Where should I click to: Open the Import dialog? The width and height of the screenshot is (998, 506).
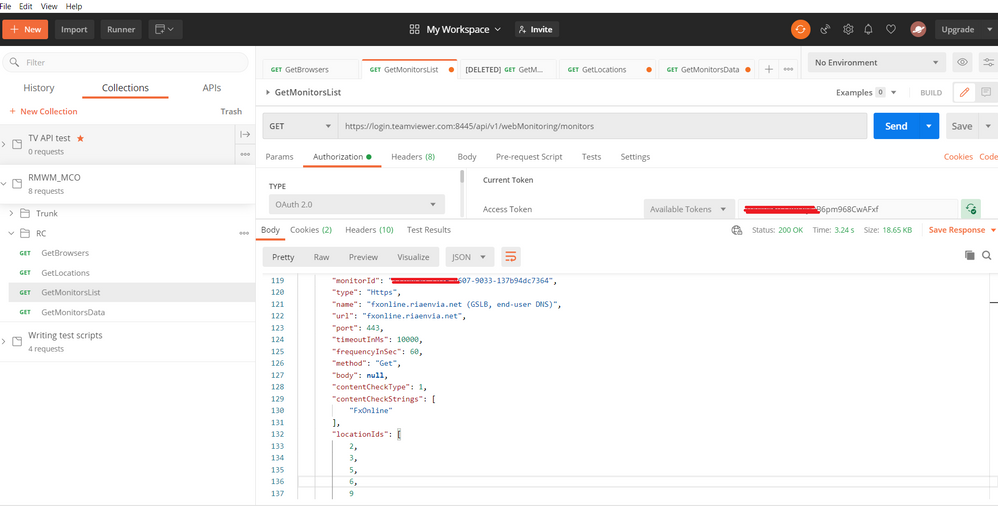tap(74, 29)
